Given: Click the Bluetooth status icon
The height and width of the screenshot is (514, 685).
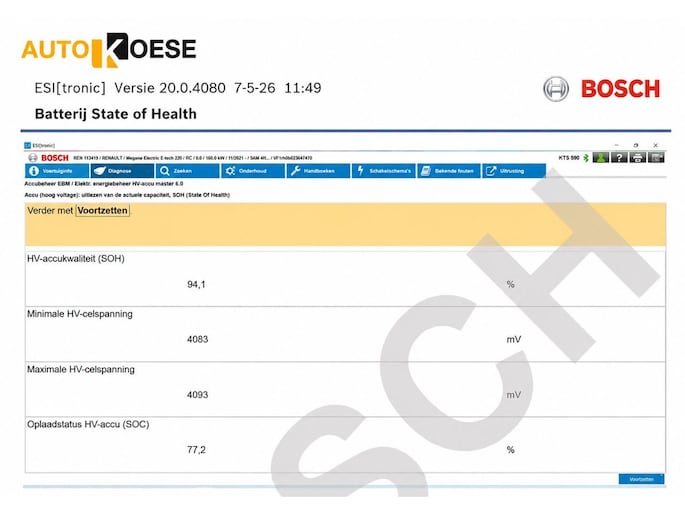Looking at the screenshot, I should coord(586,158).
